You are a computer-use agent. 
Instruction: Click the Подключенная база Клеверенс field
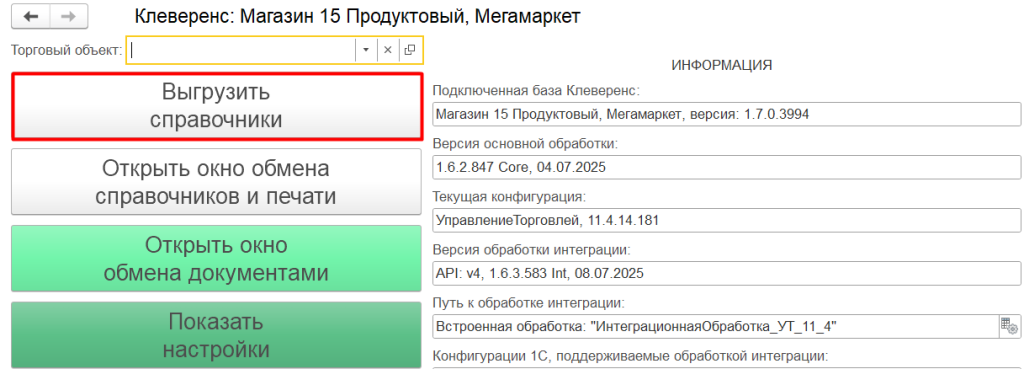(x=726, y=114)
